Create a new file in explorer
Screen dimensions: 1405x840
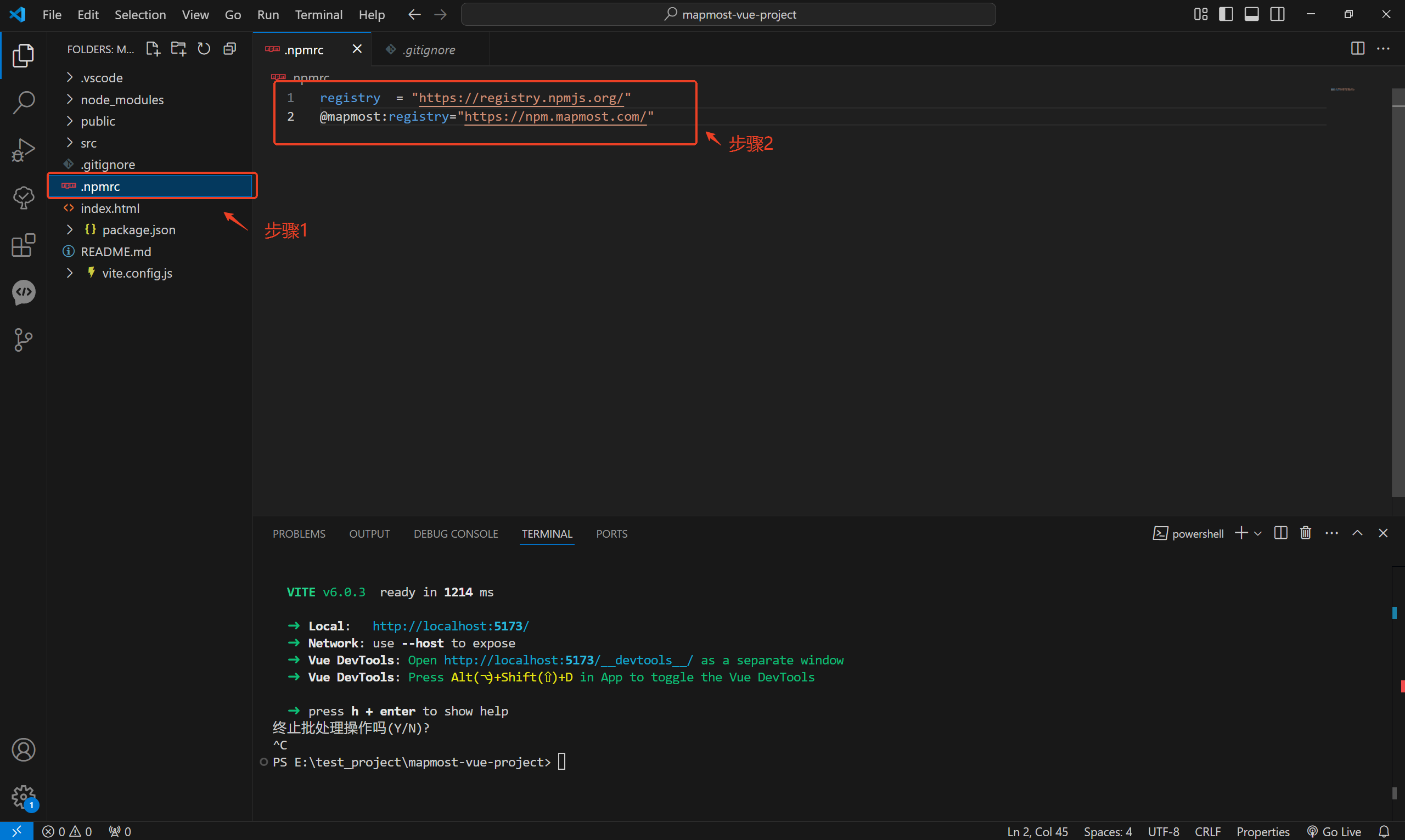click(153, 49)
